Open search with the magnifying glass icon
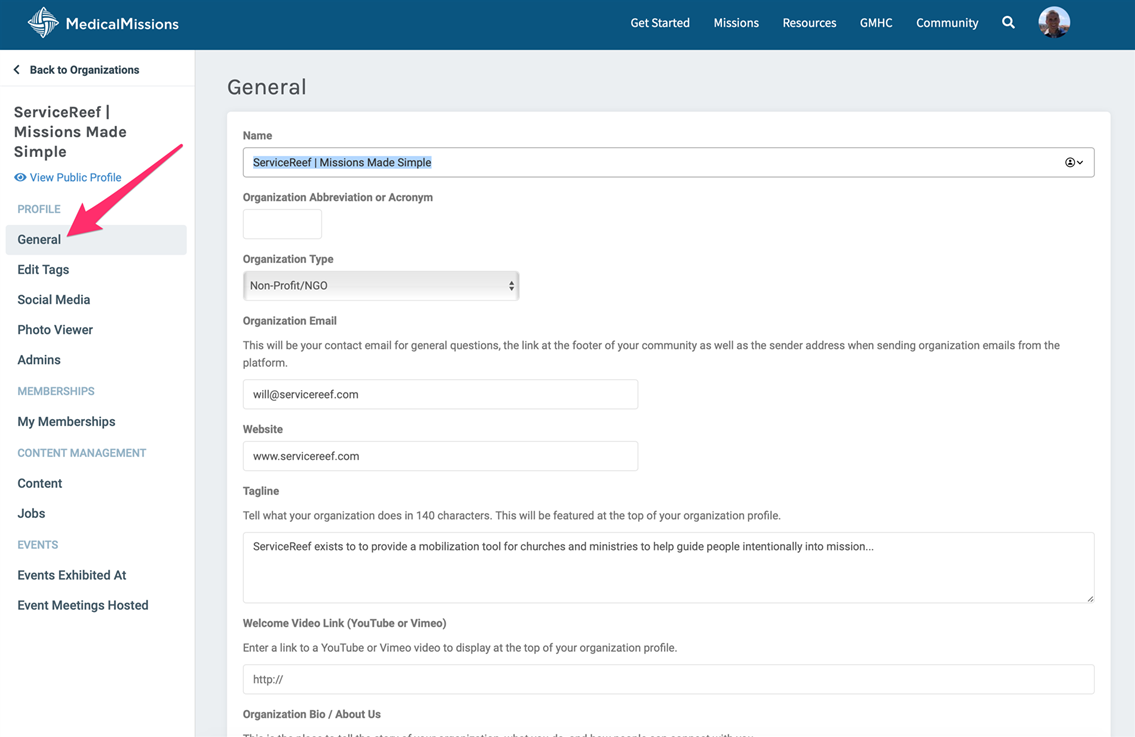 [1008, 23]
